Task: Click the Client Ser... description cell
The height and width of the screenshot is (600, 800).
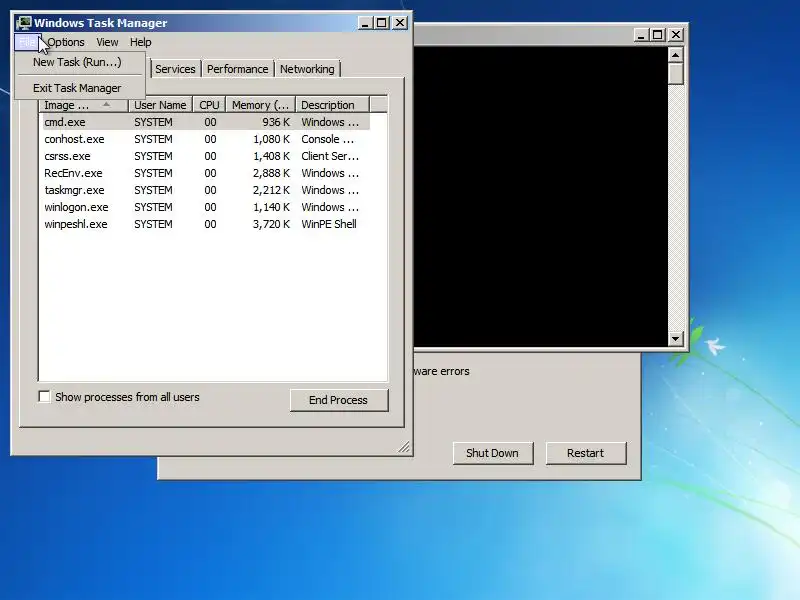Action: [330, 156]
